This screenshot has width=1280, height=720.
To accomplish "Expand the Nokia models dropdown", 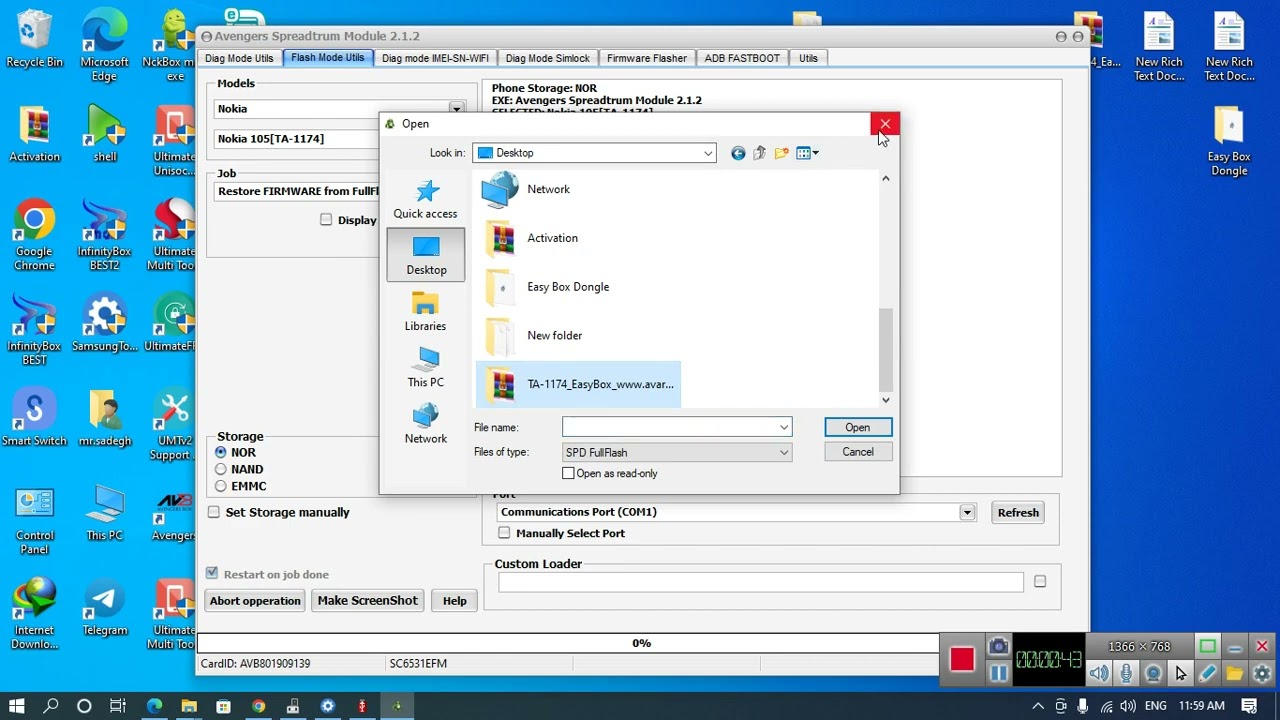I will 456,109.
